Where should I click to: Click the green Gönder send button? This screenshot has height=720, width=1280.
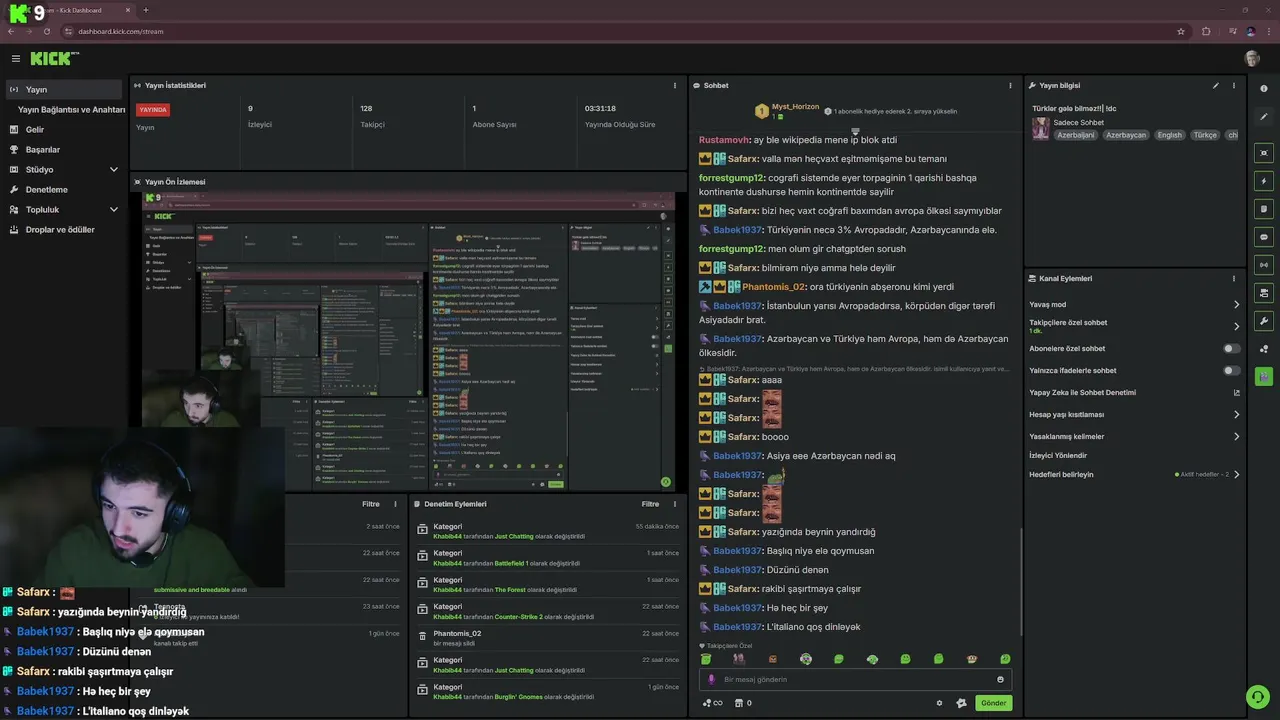coord(993,703)
